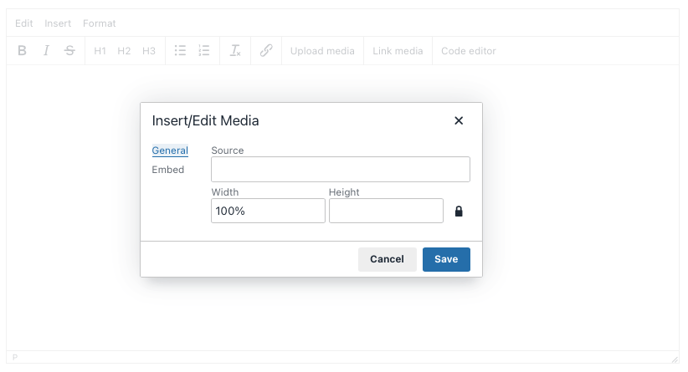This screenshot has height=372, width=688.
Task: Insert a numbered list
Action: tap(204, 51)
